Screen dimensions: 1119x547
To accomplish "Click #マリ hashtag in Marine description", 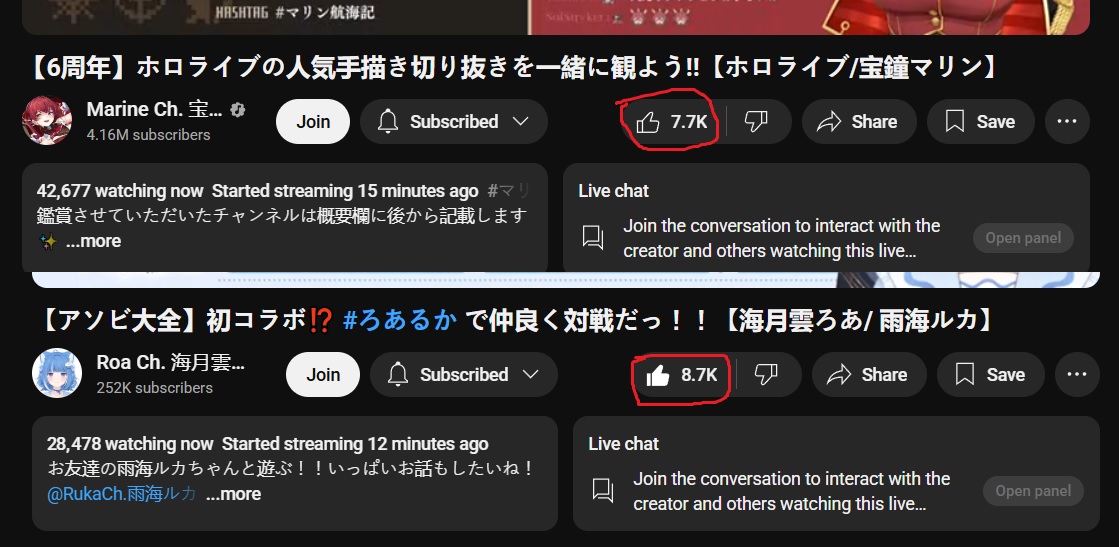I will coord(509,191).
